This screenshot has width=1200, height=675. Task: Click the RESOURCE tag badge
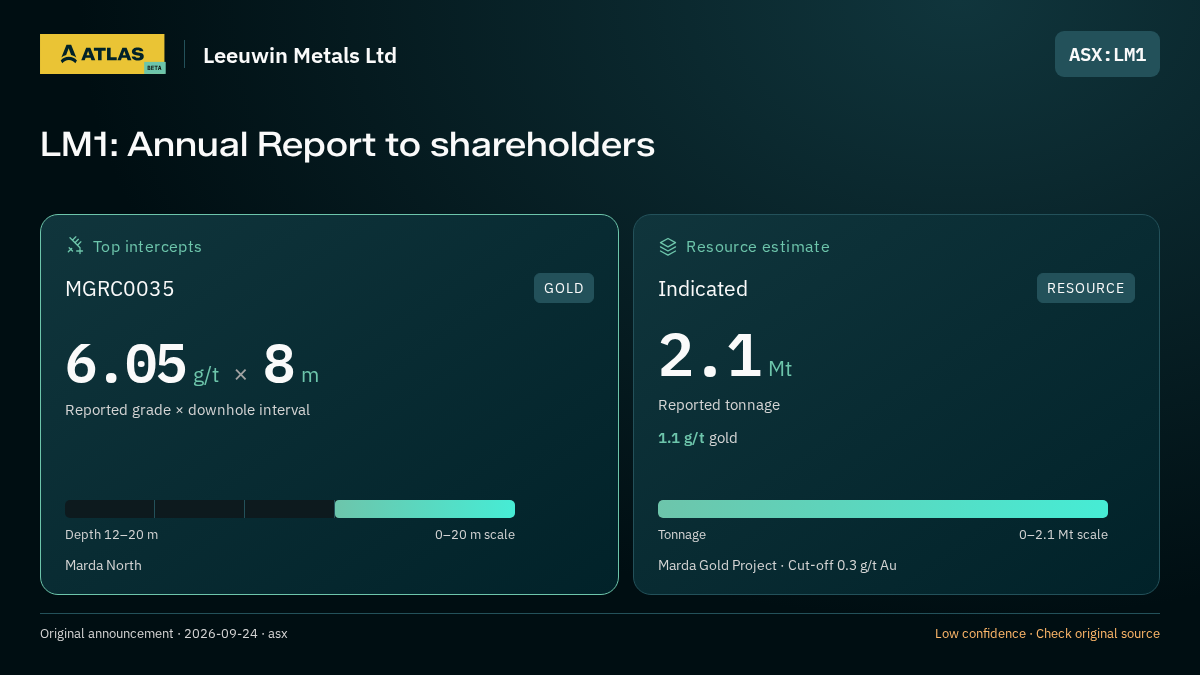[x=1086, y=288]
